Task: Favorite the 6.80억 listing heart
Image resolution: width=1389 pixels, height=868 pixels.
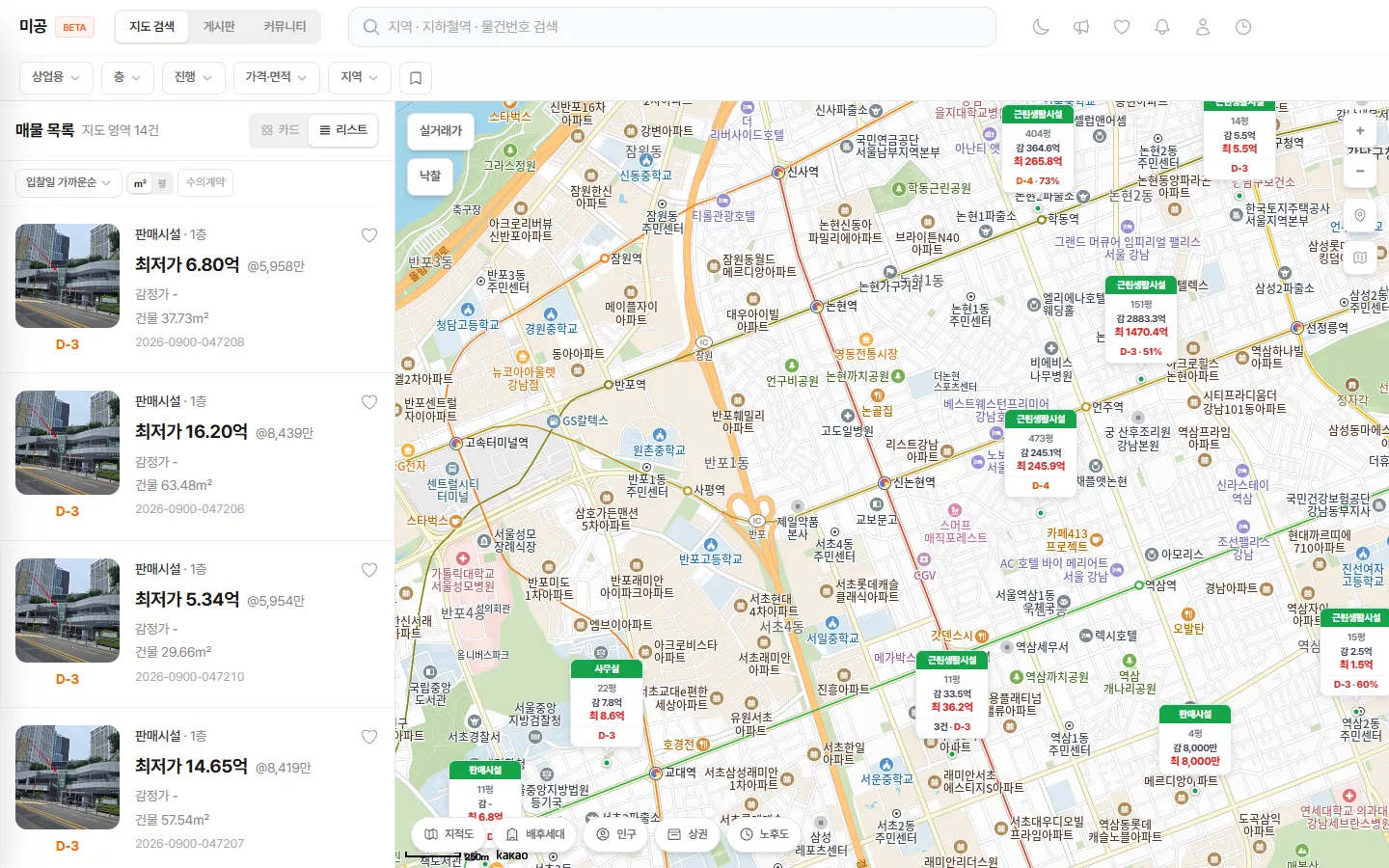Action: click(x=369, y=235)
